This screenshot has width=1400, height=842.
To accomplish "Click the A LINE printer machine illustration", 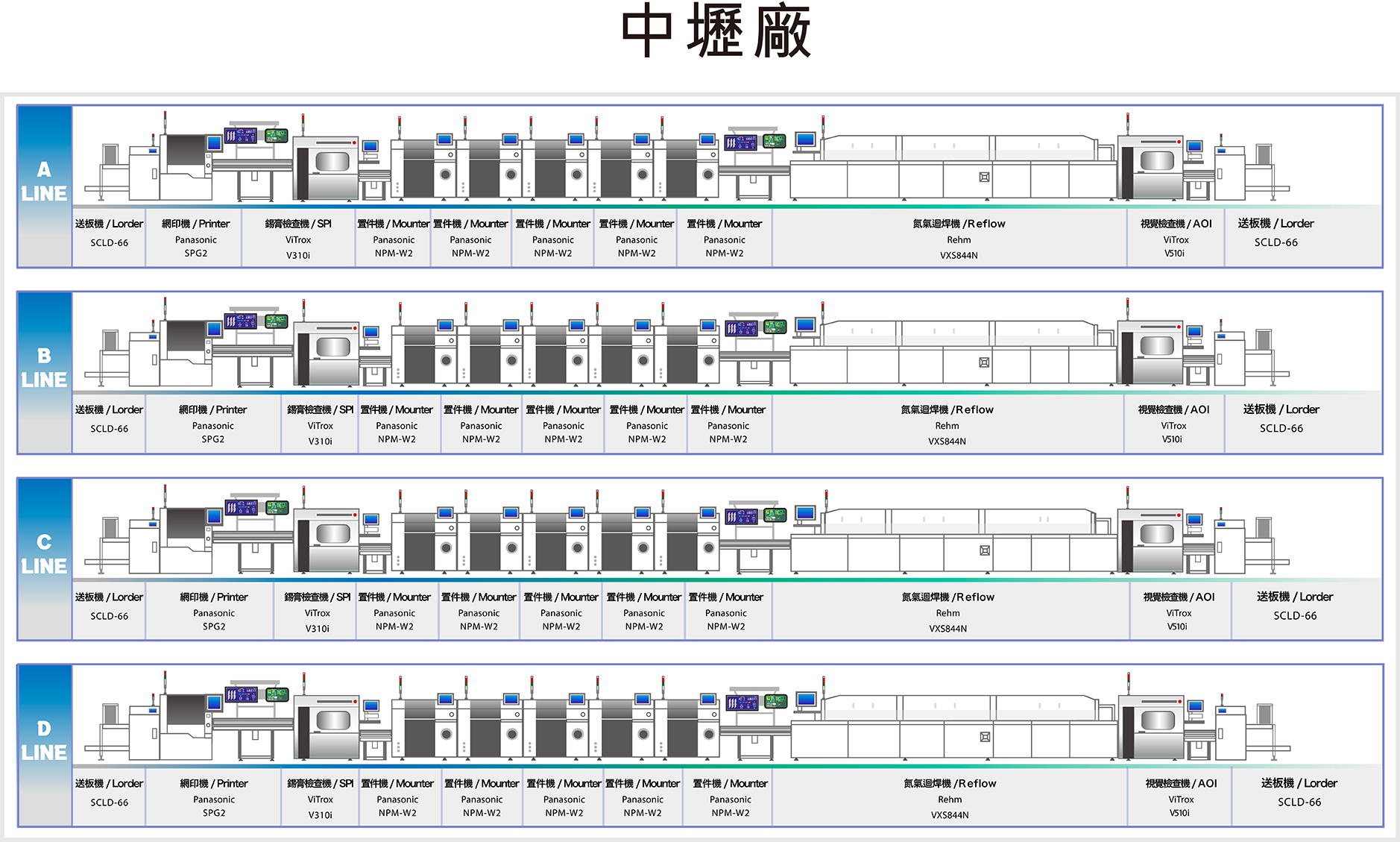I will (x=185, y=166).
